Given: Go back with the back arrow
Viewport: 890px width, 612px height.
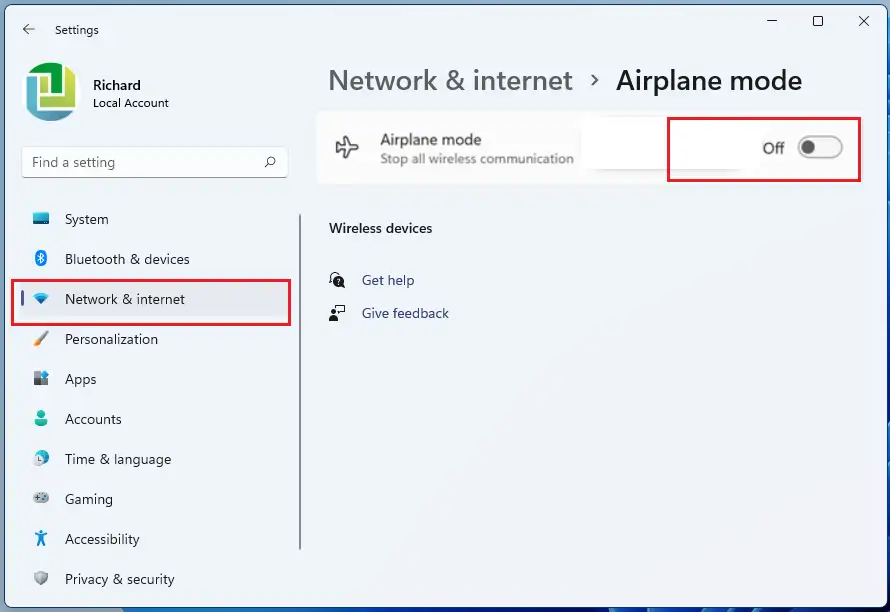Looking at the screenshot, I should pyautogui.click(x=28, y=30).
